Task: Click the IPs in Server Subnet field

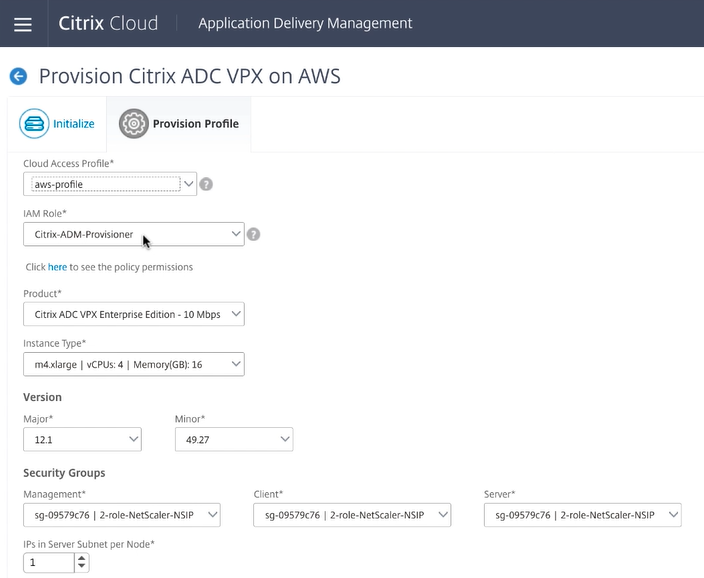Action: click(48, 563)
